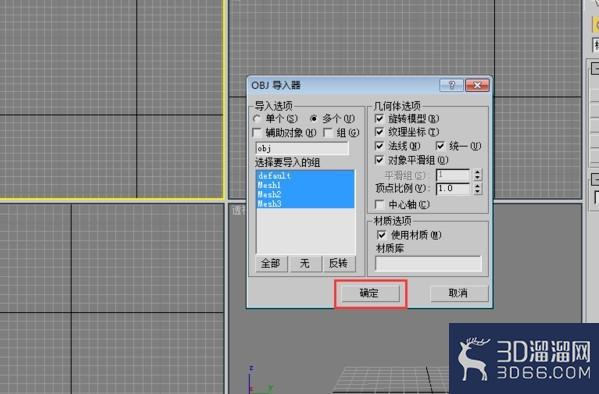Click the 反转 (Invert) button
Screen dimensions: 599x394
(339, 263)
